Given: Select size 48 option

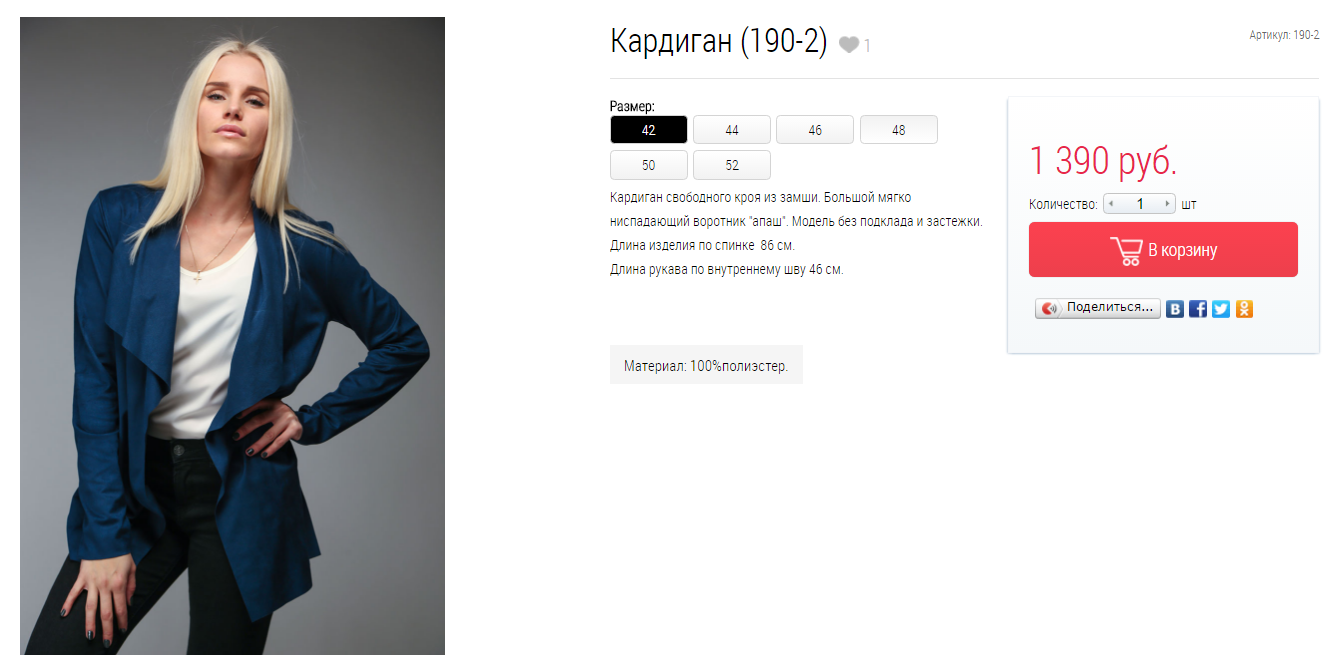Looking at the screenshot, I should pyautogui.click(x=899, y=130).
